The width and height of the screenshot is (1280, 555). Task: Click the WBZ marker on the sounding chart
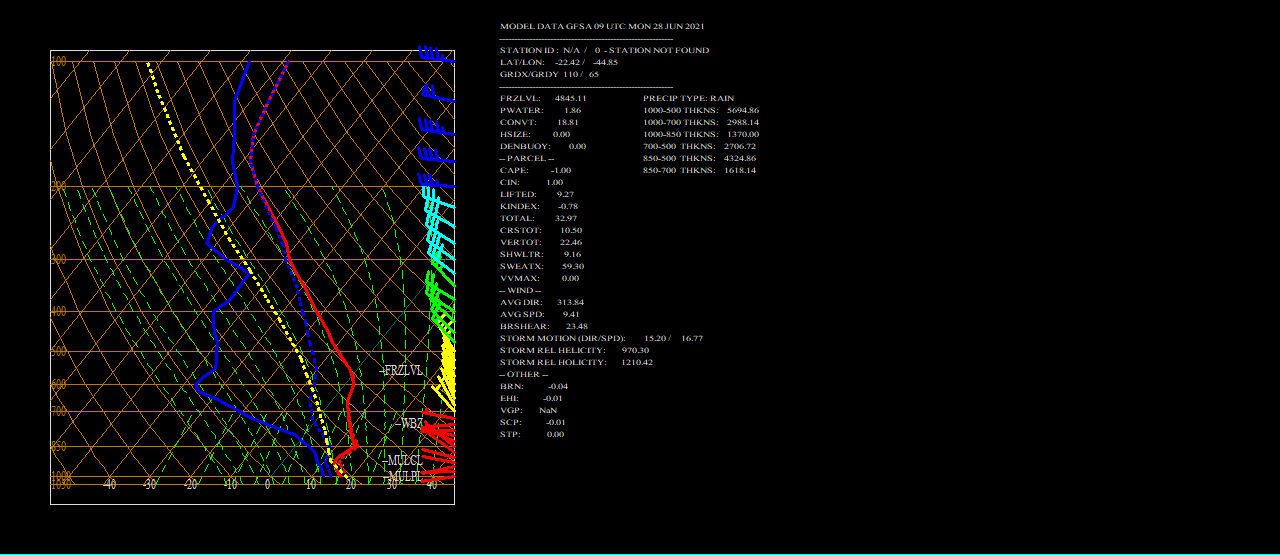click(x=408, y=424)
